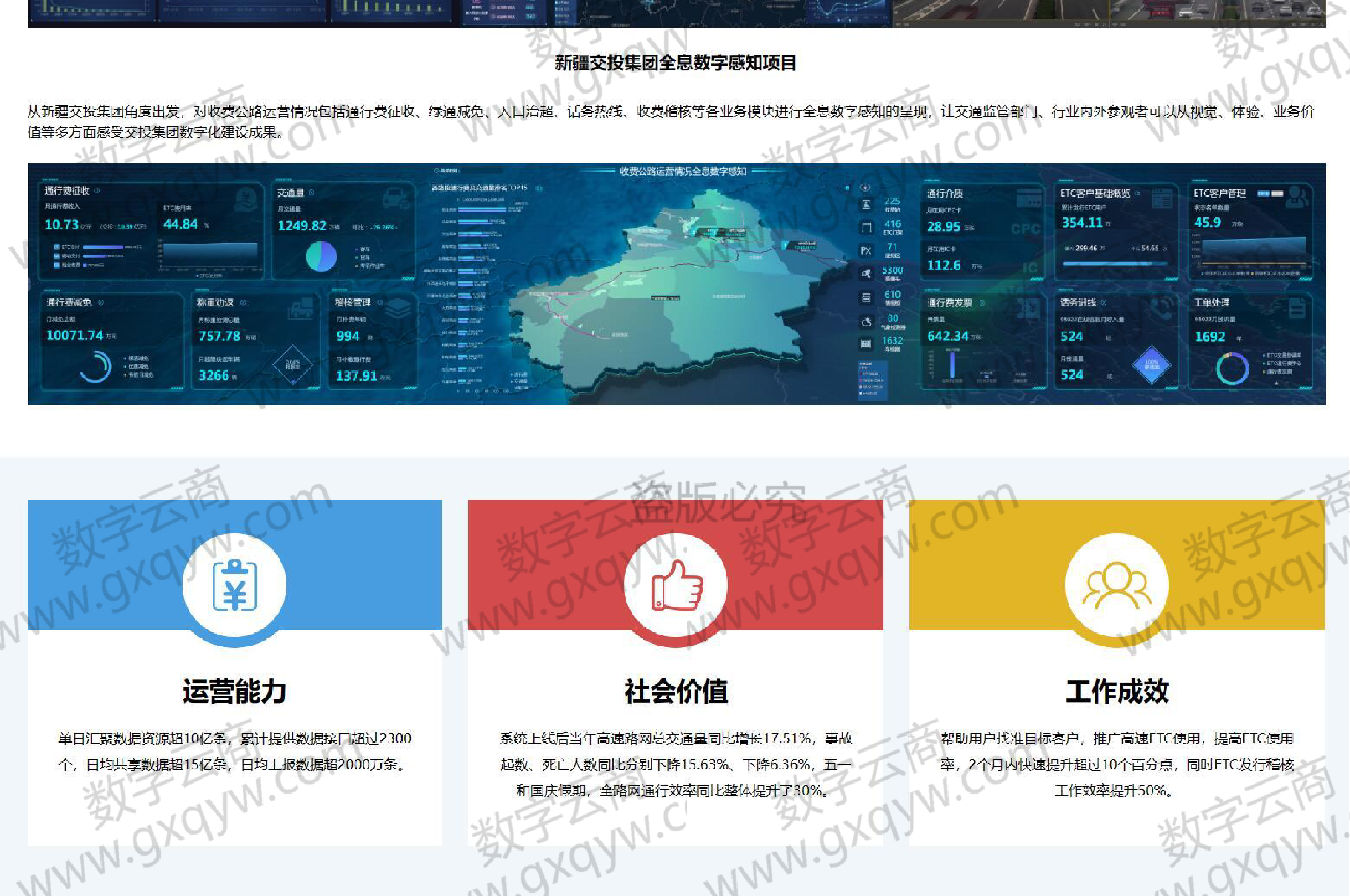Screen dimensions: 1350x896
Task: Click the monthly exemption amount 10071.74
Action: point(74,336)
